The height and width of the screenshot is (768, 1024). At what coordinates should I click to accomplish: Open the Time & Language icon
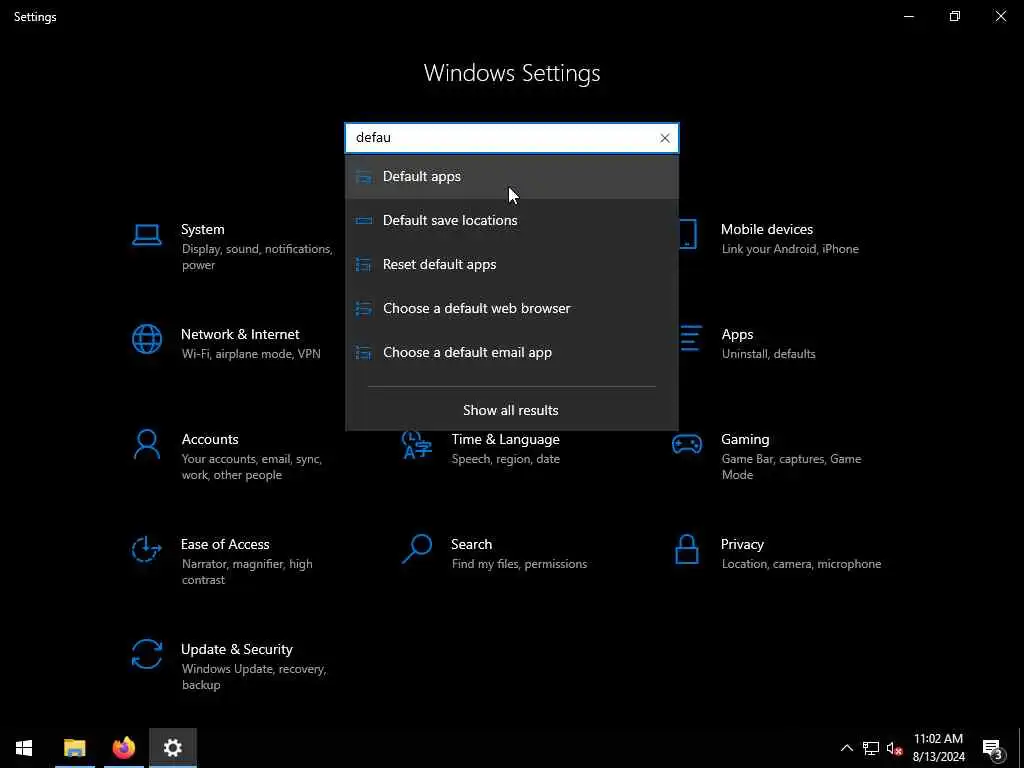417,445
